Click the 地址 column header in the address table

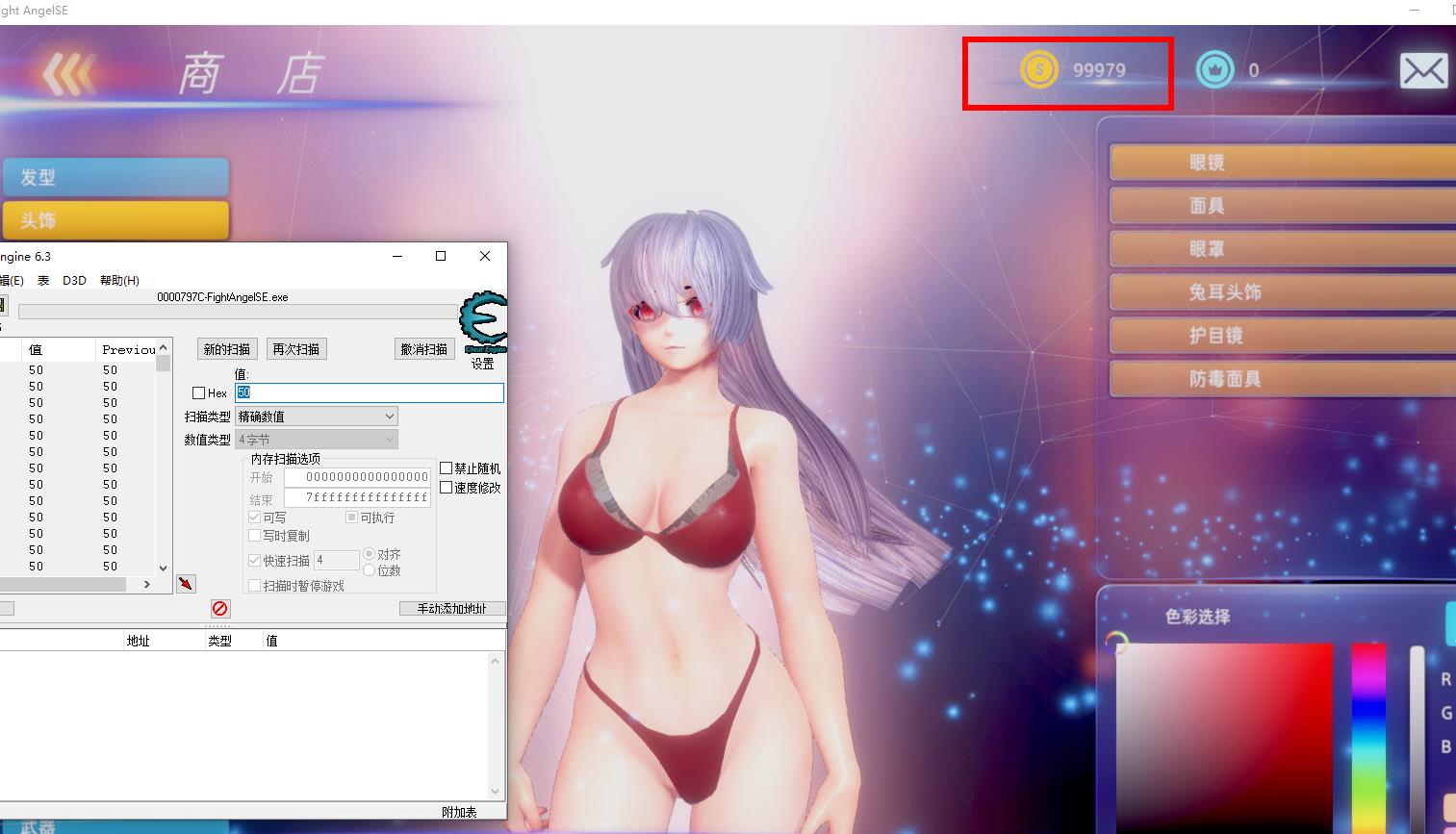139,641
